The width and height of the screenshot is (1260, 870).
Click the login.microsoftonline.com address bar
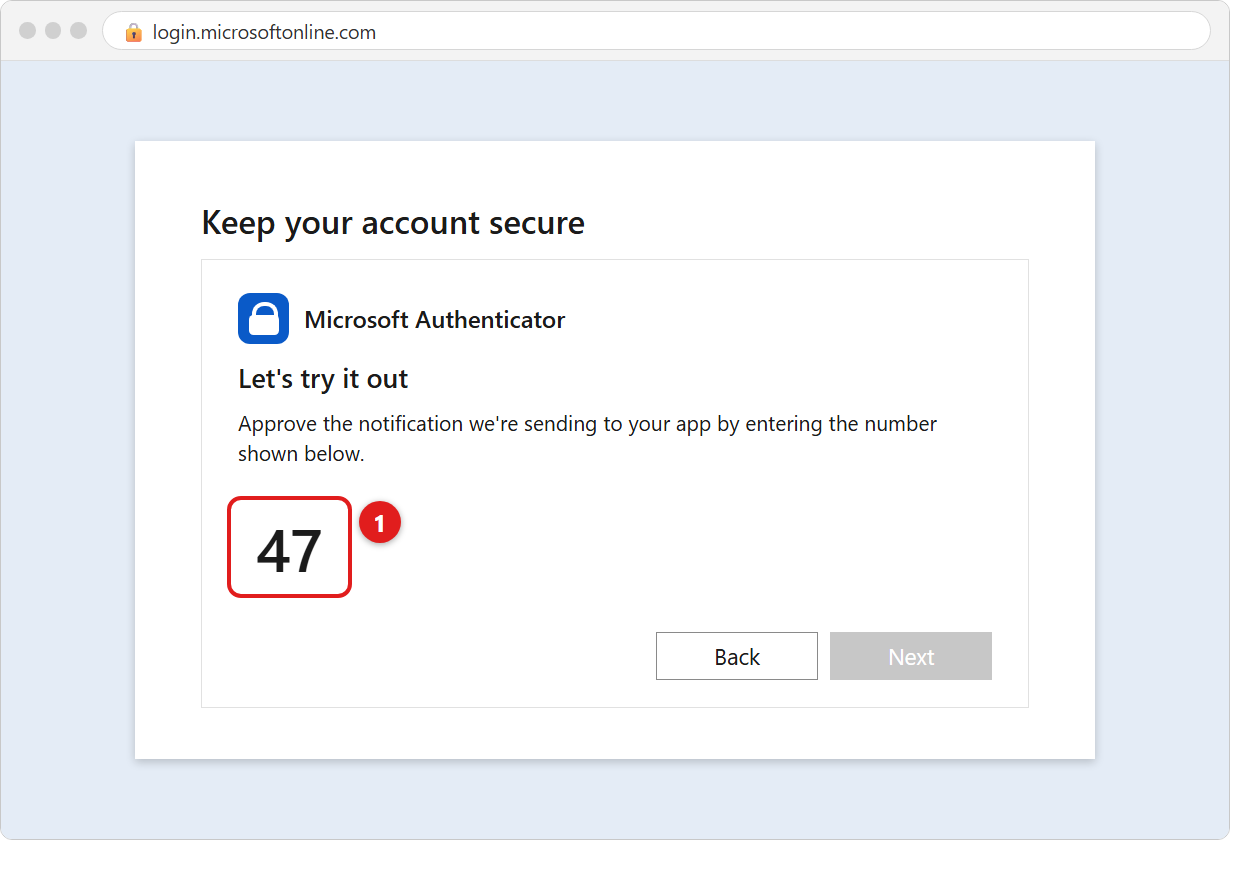656,32
